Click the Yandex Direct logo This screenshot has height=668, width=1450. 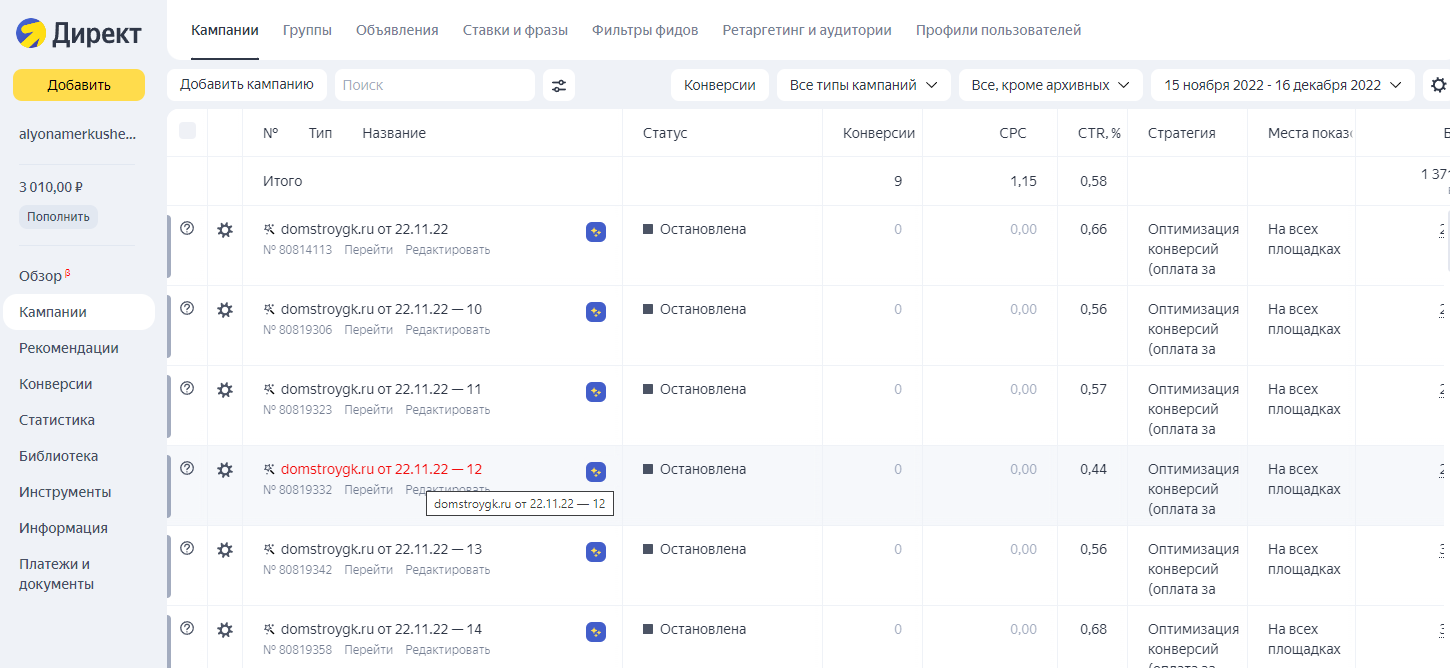79,34
